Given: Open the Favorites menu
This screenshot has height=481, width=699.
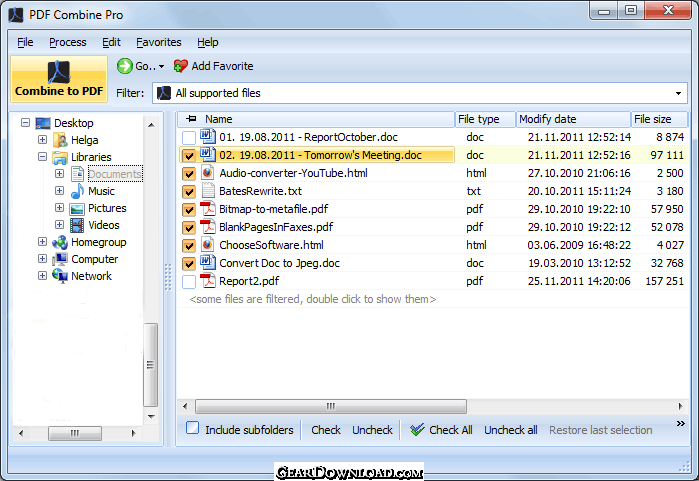Looking at the screenshot, I should point(159,42).
